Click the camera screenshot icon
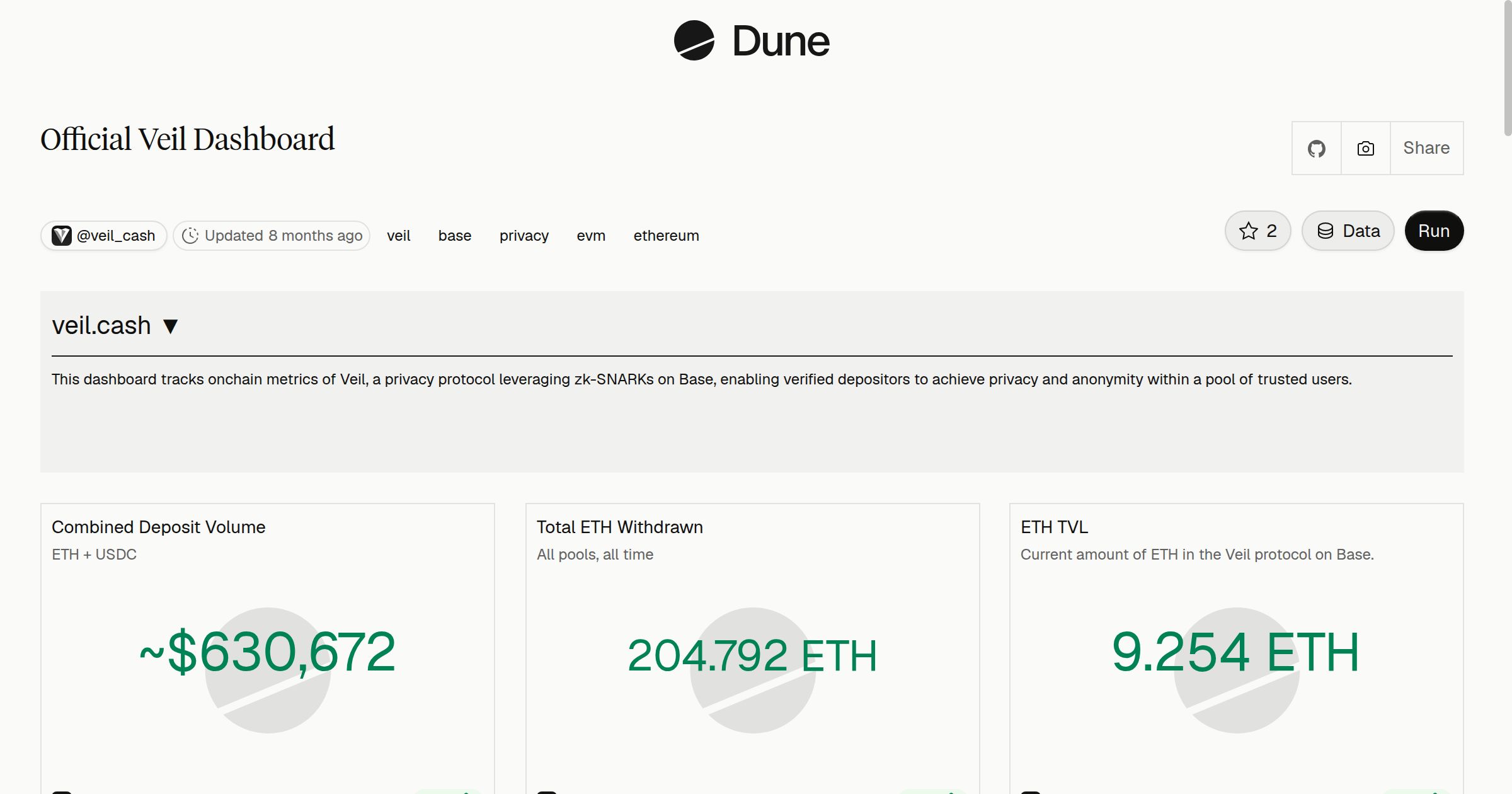Screen dimensions: 1512x794 coord(1366,148)
